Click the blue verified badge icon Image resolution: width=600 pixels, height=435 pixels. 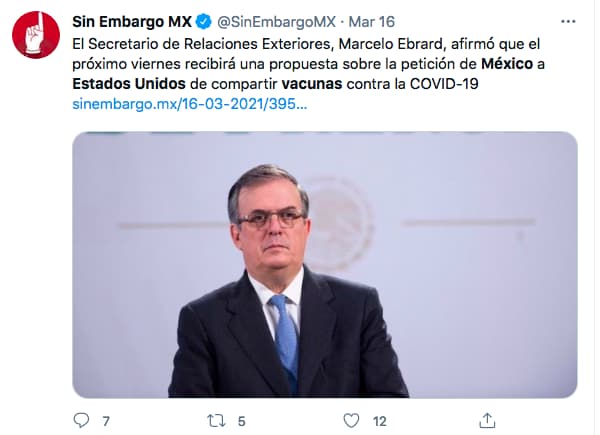click(x=204, y=22)
